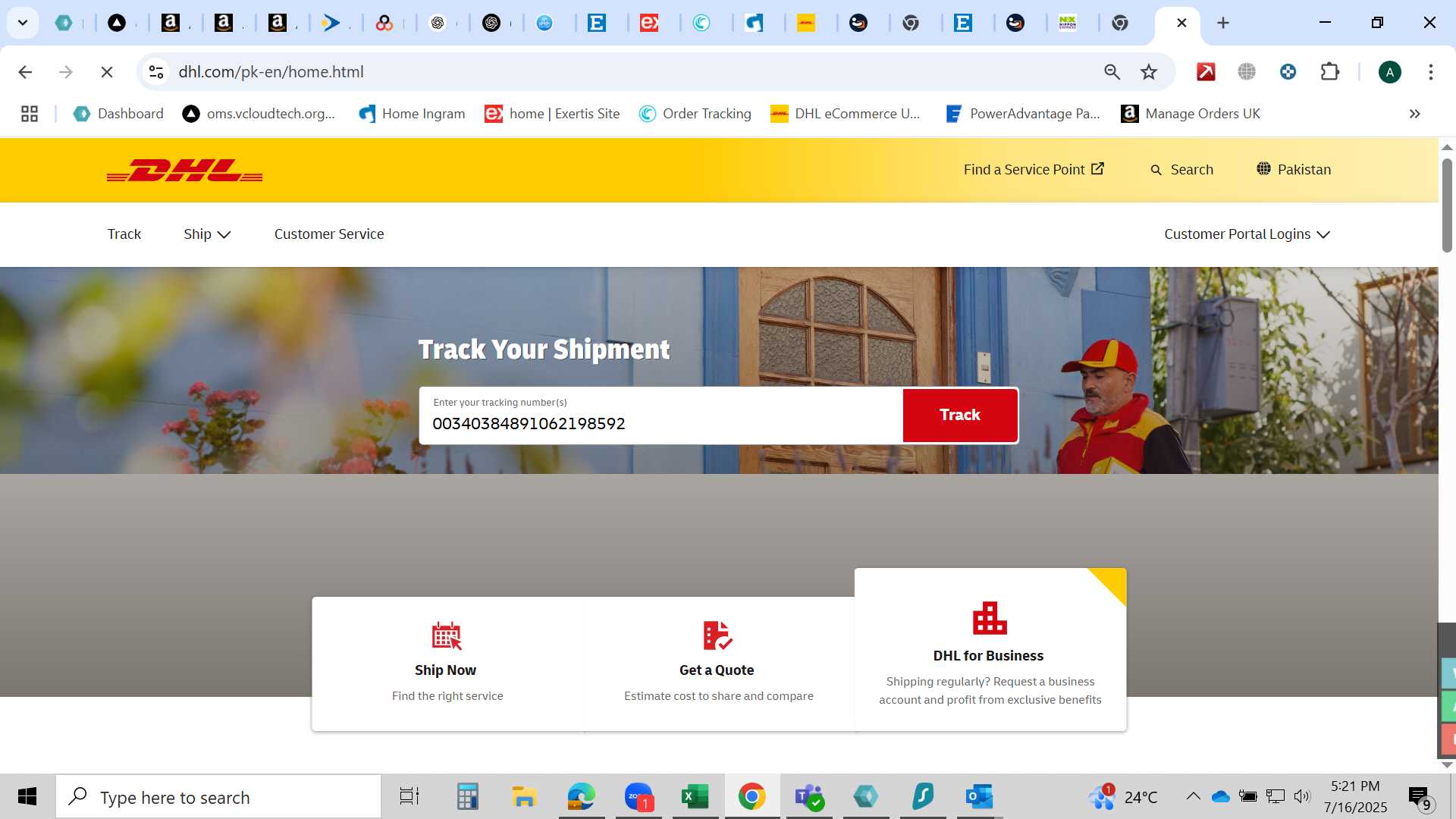Open the PowerAdvantage bookmark
Viewport: 1456px width, 819px height.
(x=1022, y=114)
